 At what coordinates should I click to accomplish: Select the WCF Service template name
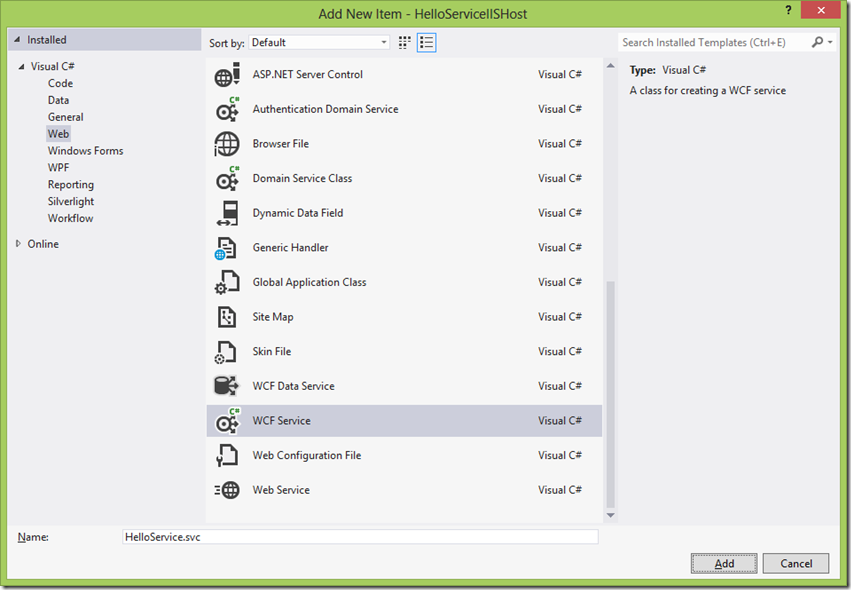[282, 421]
